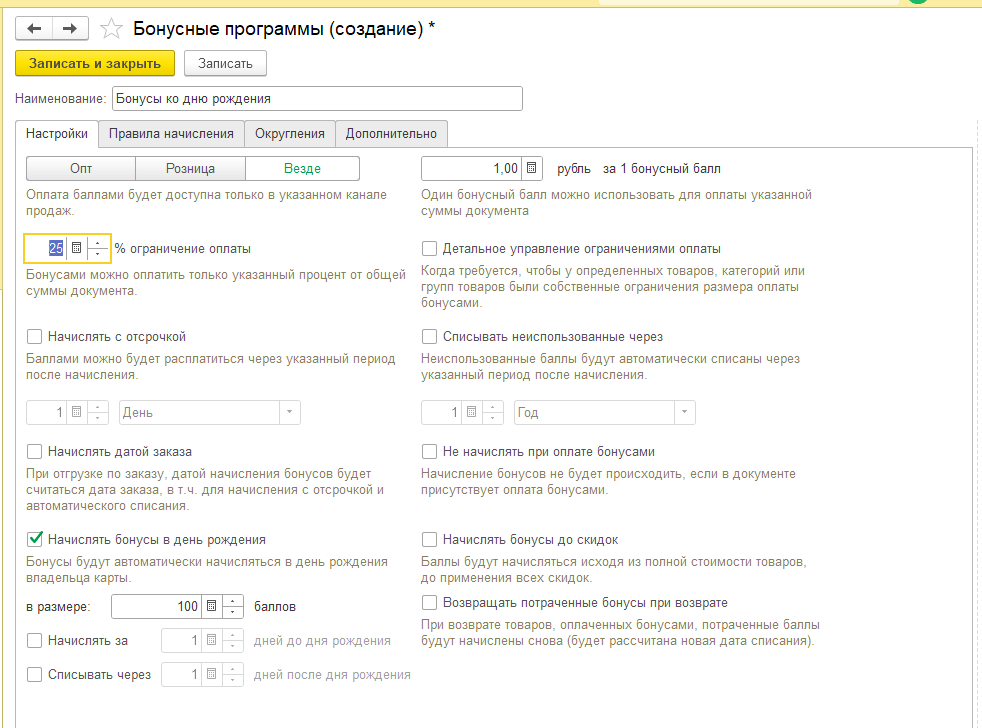The image size is (982, 728).
Task: Tick the 'Начислять за' checkbox
Action: pyautogui.click(x=34, y=640)
